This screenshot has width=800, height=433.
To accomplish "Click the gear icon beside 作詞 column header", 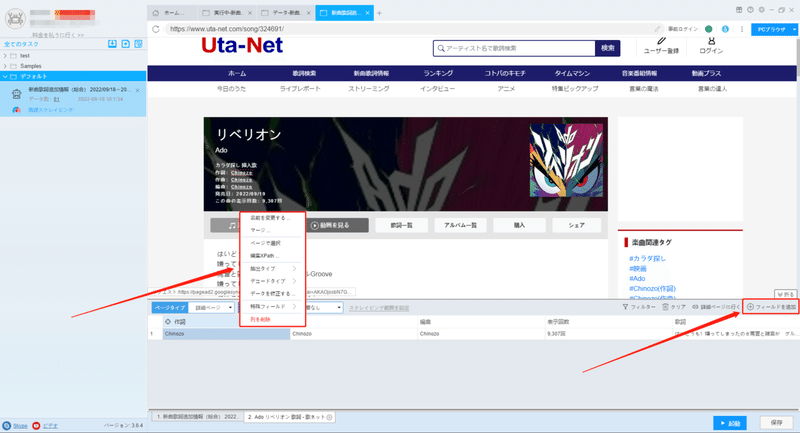I will point(168,322).
